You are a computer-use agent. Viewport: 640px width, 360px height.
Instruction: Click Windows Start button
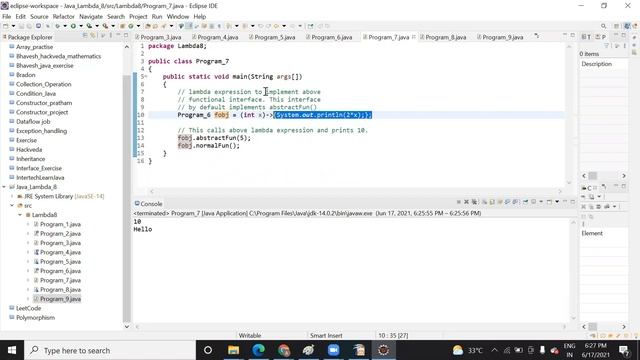12,350
